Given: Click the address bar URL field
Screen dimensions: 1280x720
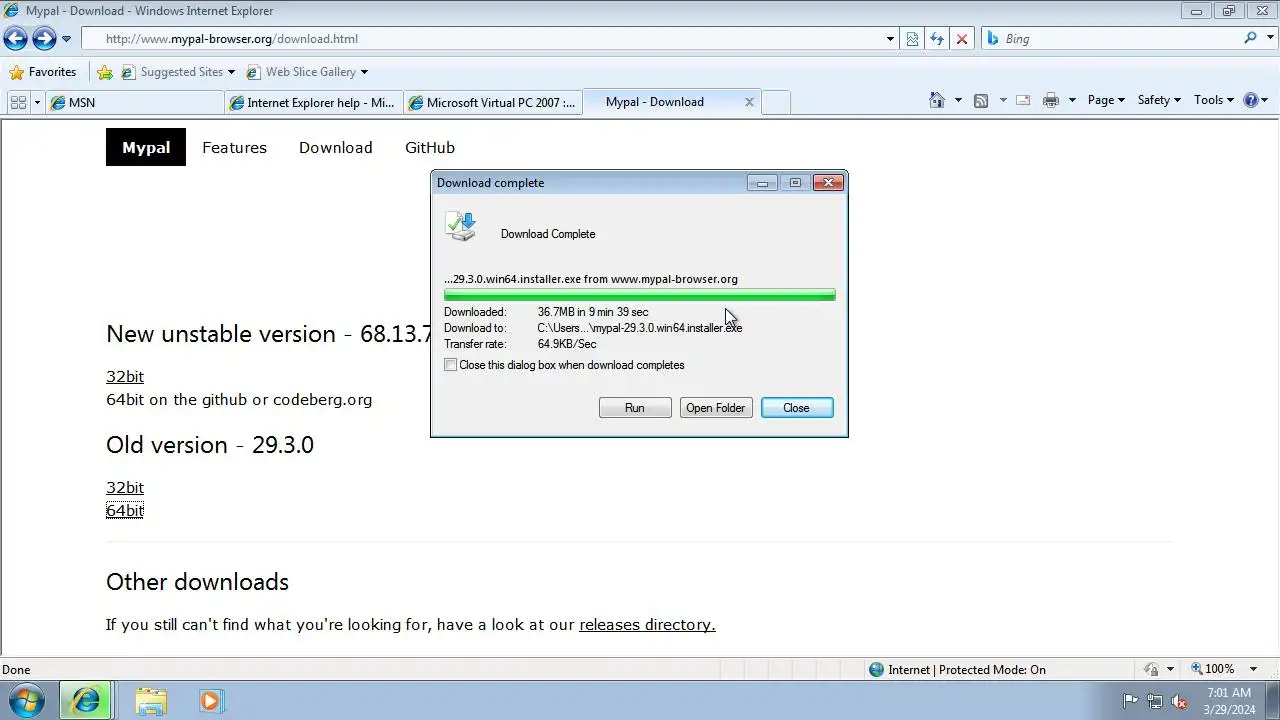Looking at the screenshot, I should click(482, 39).
